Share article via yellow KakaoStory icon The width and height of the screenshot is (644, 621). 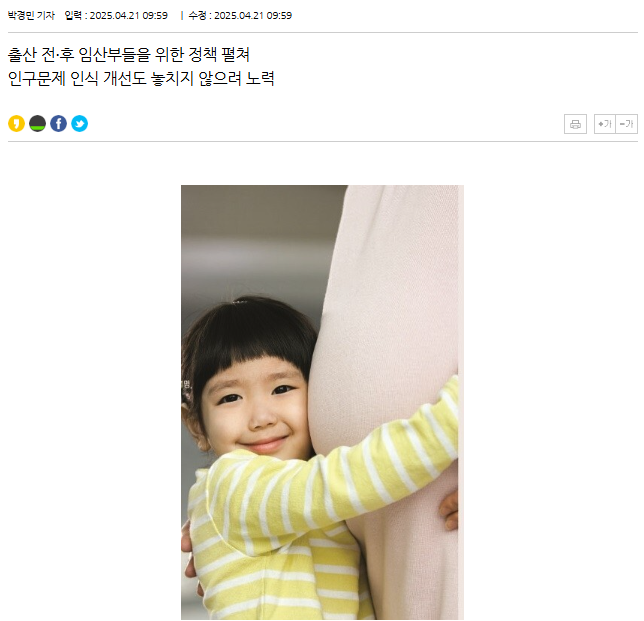(x=16, y=124)
